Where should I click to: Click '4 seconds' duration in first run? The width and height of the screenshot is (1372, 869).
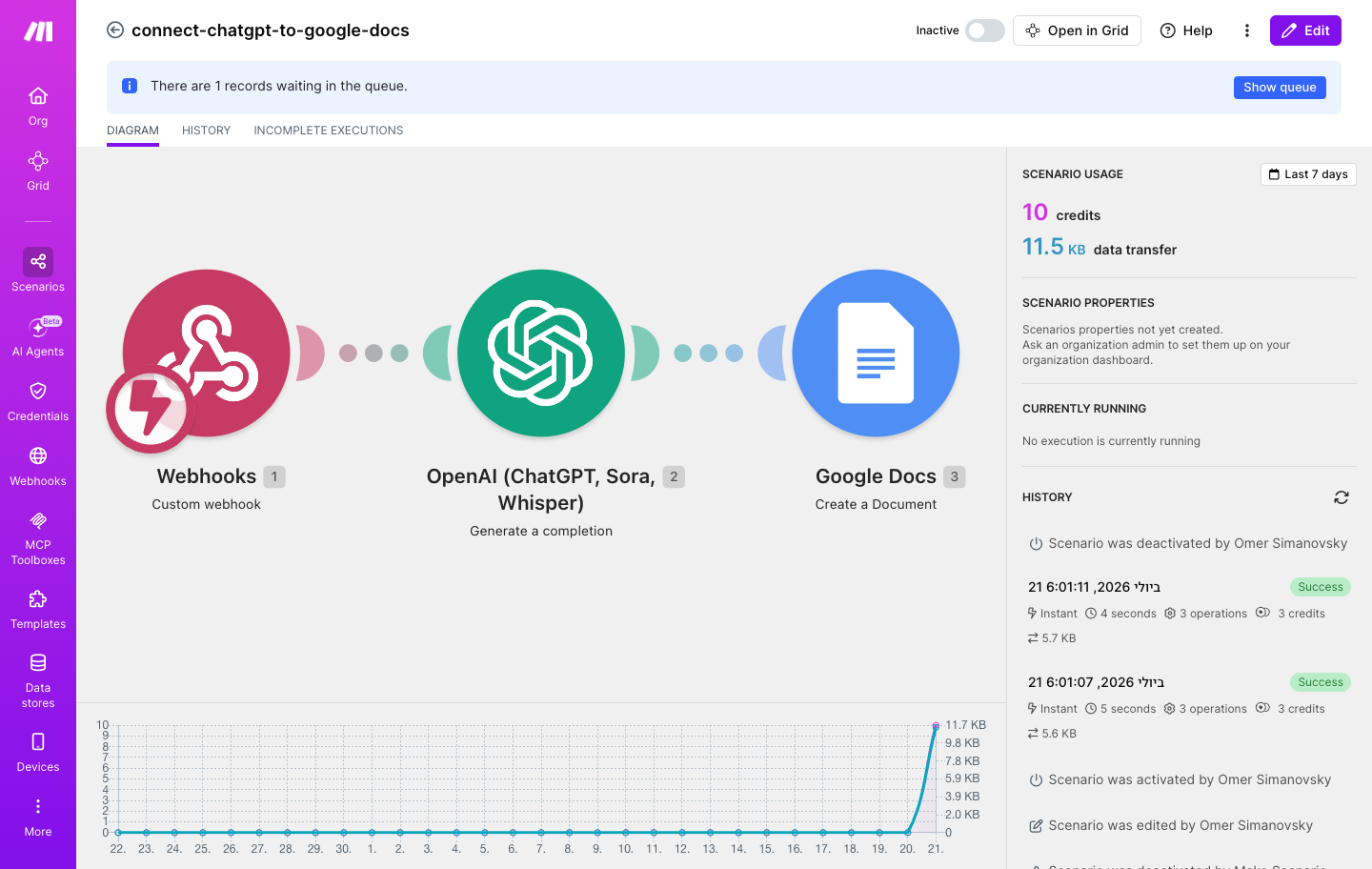click(x=1128, y=614)
